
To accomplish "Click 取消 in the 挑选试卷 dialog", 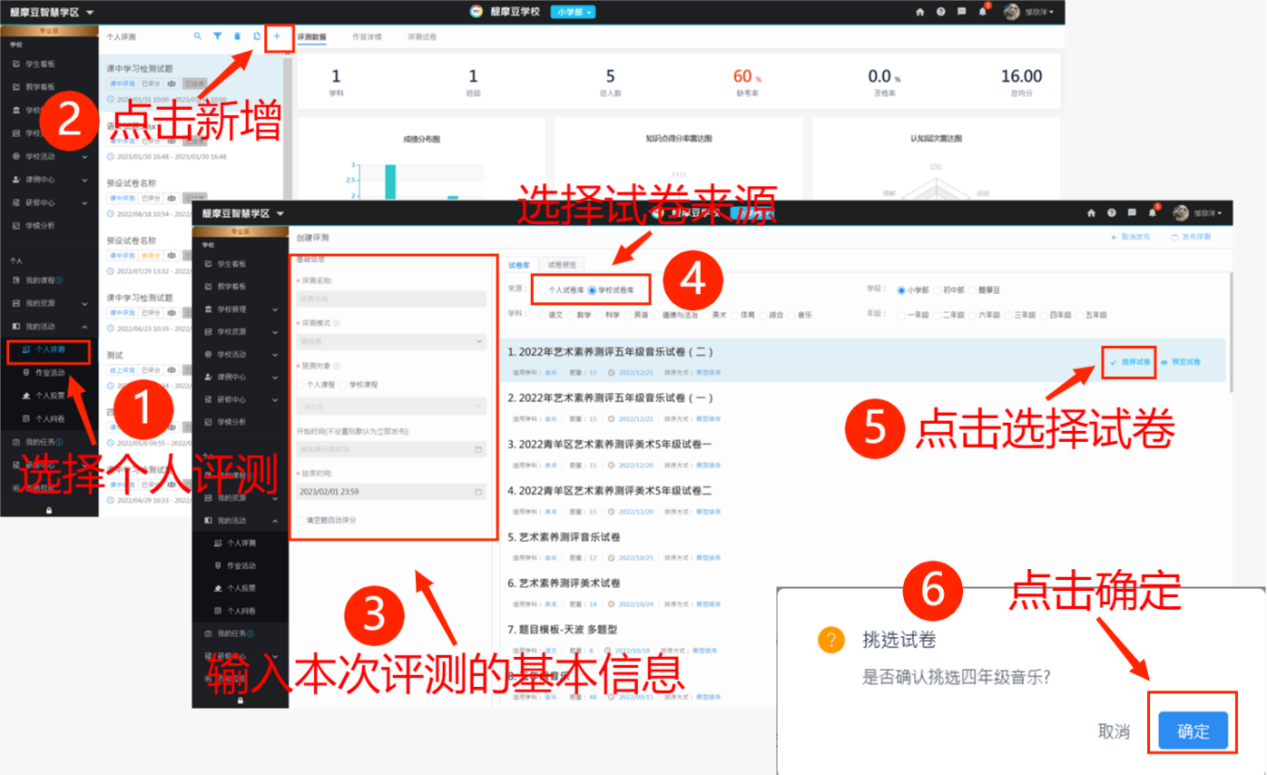I will 1113,731.
